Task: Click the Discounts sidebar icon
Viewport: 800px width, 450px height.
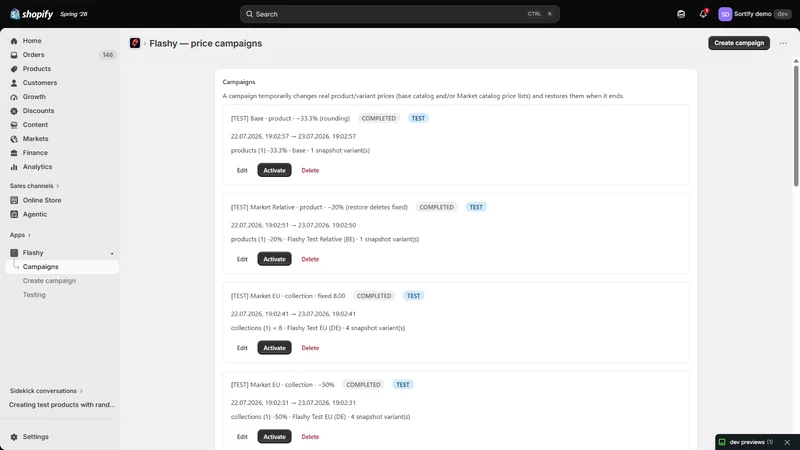Action: tap(14, 111)
